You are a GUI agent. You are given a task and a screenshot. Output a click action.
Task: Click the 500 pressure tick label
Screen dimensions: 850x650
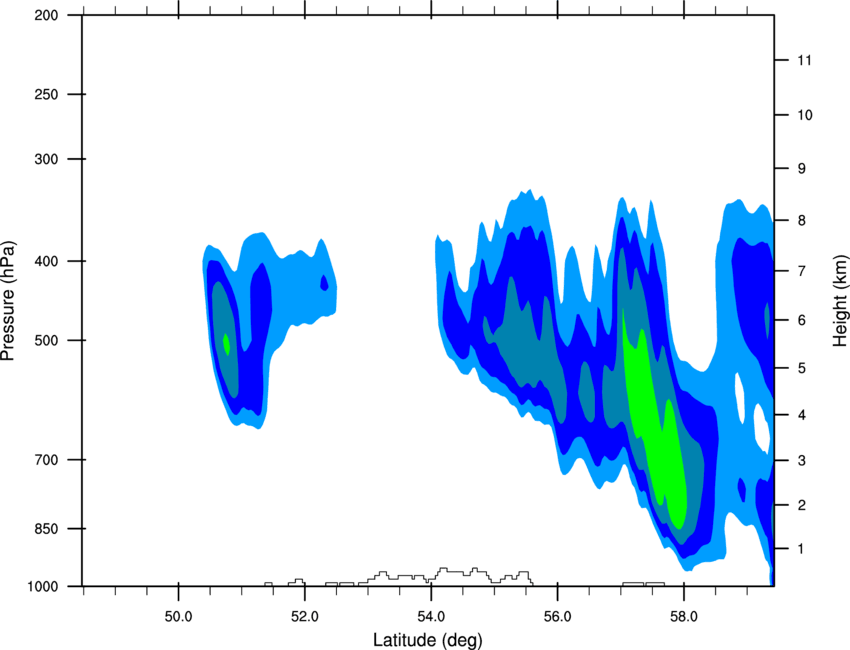47,340
